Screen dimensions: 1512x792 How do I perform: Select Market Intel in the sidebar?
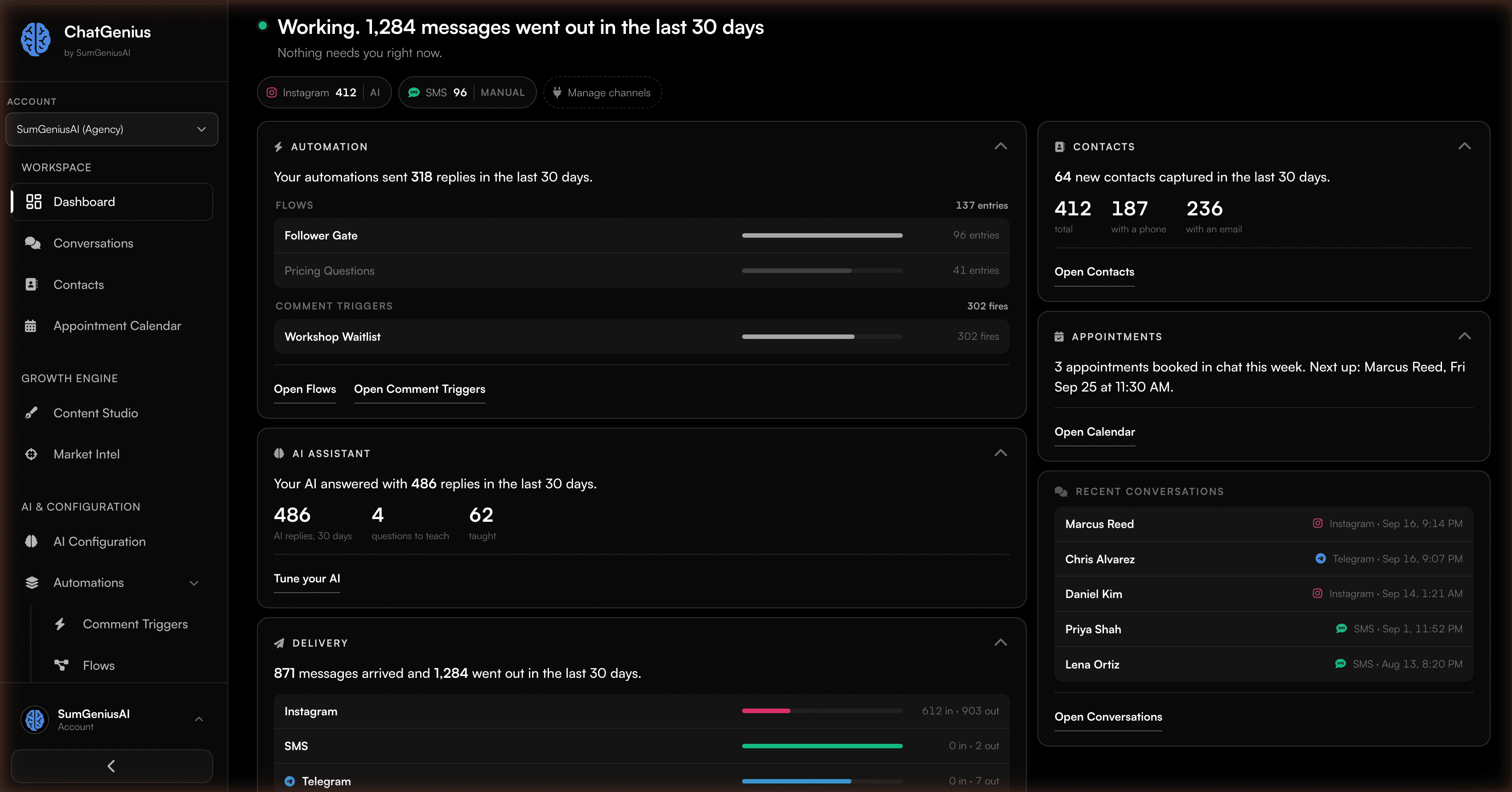pyautogui.click(x=112, y=454)
